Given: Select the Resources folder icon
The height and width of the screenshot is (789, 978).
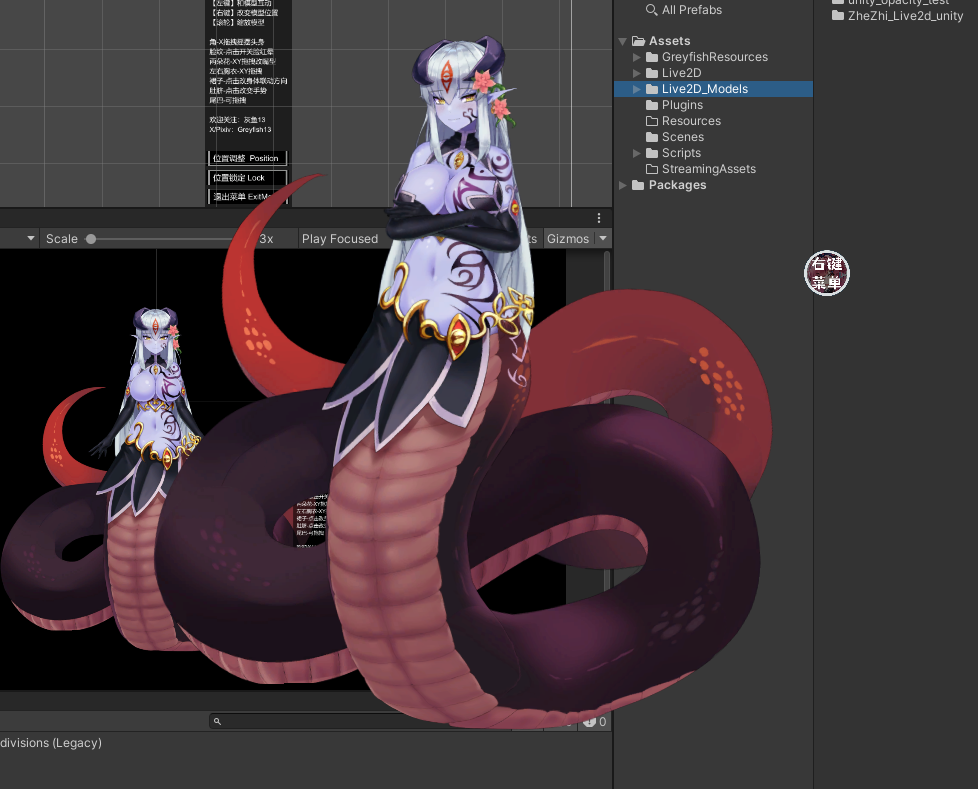Looking at the screenshot, I should (x=652, y=121).
